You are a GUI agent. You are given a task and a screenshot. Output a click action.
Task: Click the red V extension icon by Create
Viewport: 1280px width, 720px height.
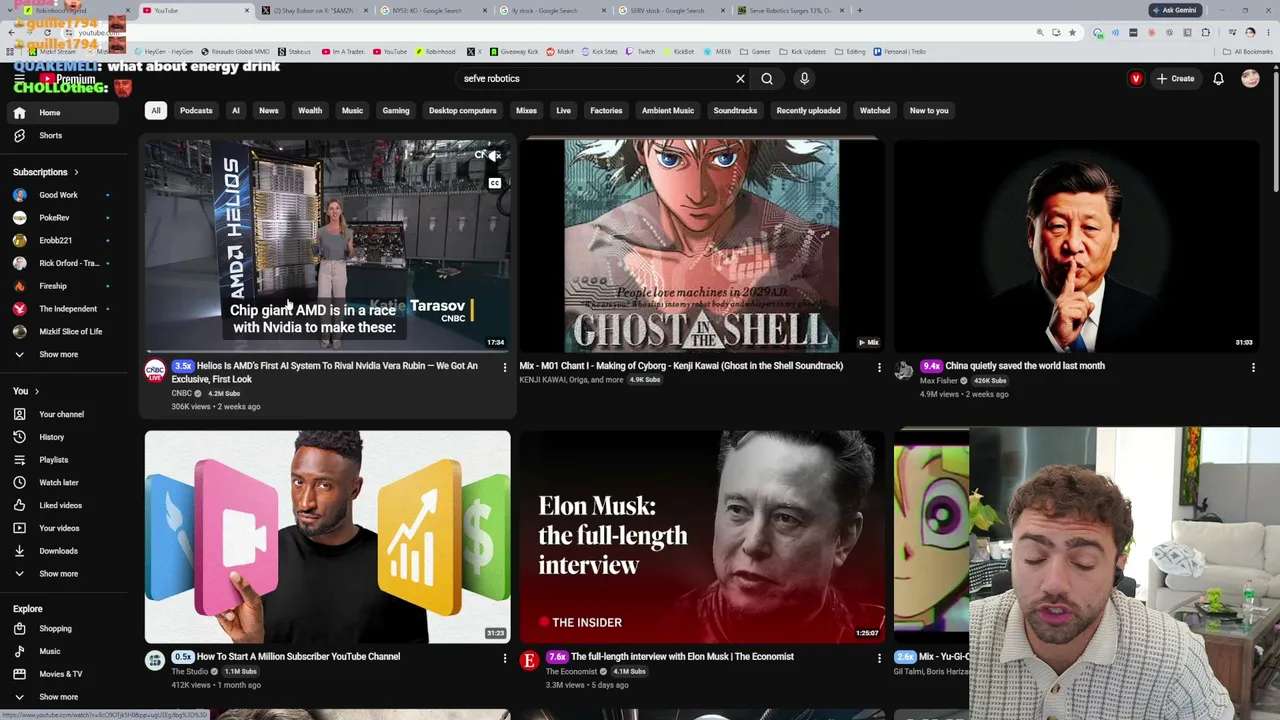coord(1136,79)
